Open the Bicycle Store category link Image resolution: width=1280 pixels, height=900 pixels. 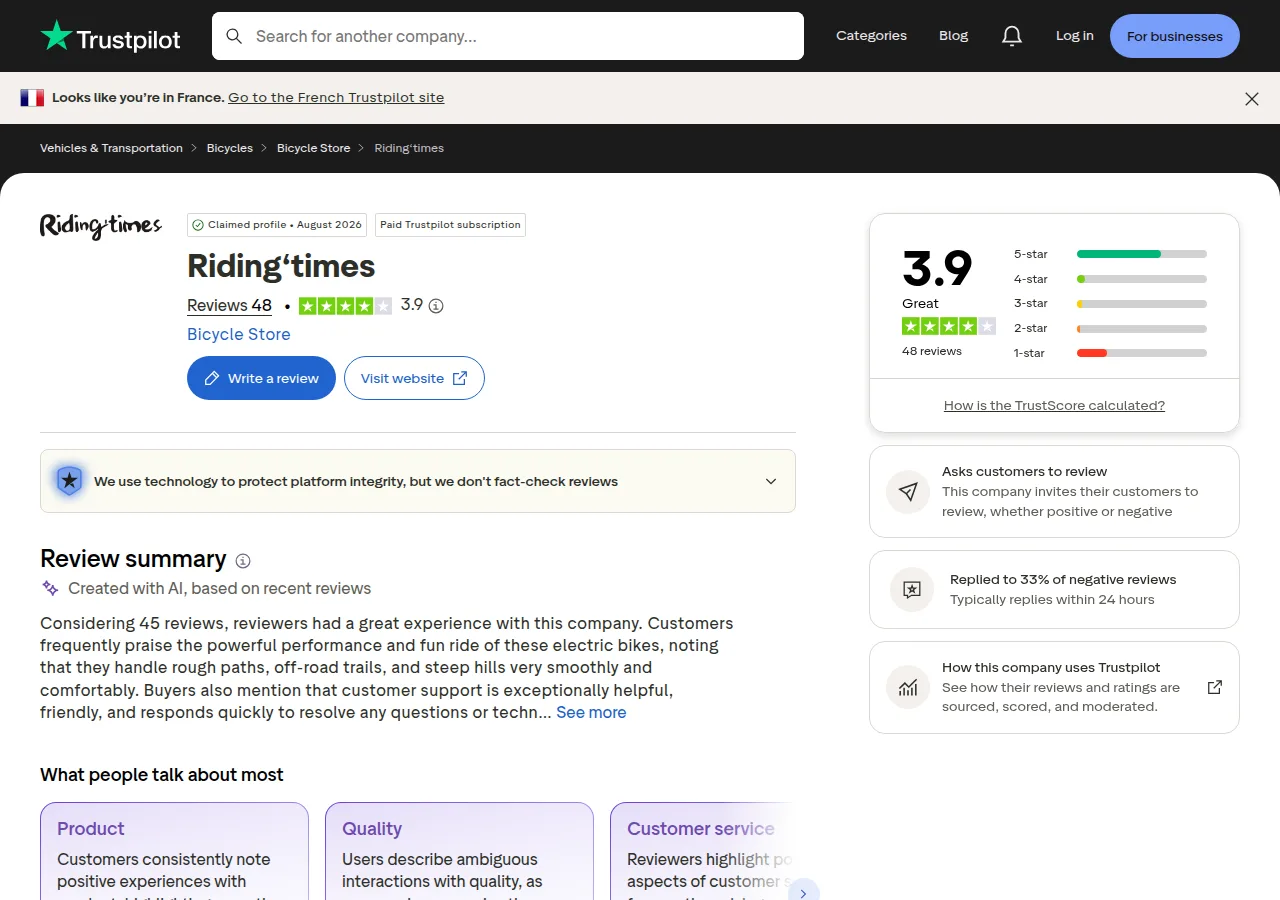(x=239, y=334)
